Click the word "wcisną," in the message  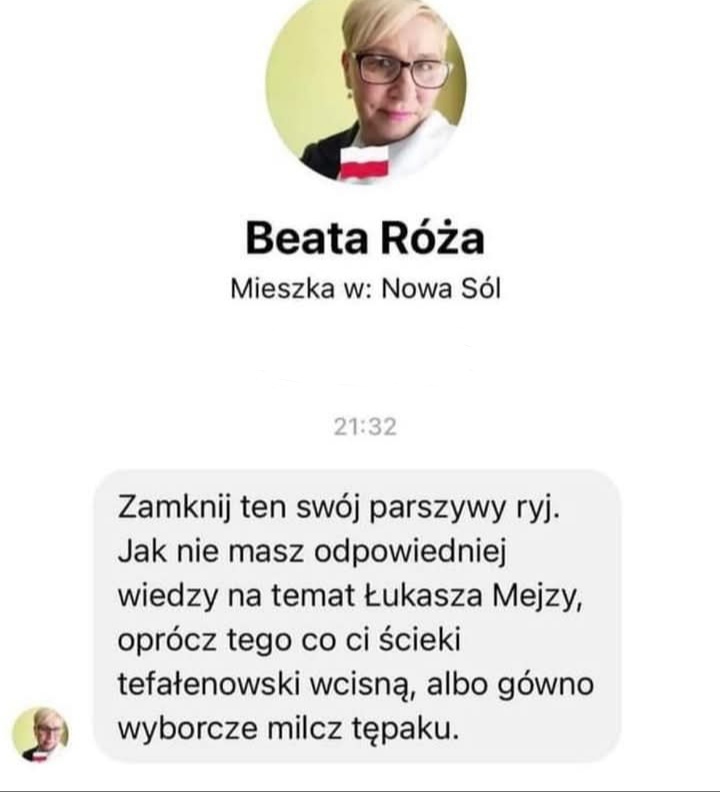point(362,685)
